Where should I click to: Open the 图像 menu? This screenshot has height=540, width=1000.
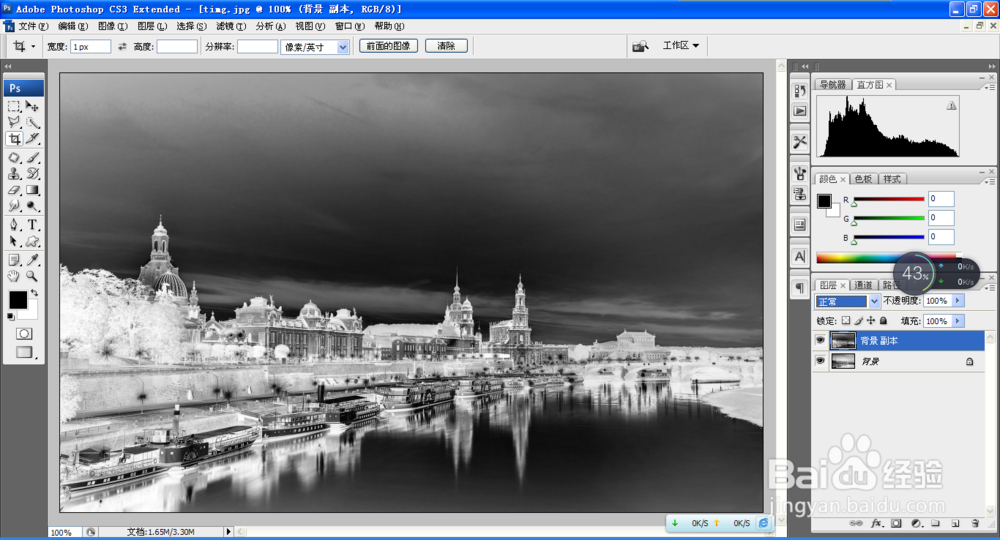112,26
